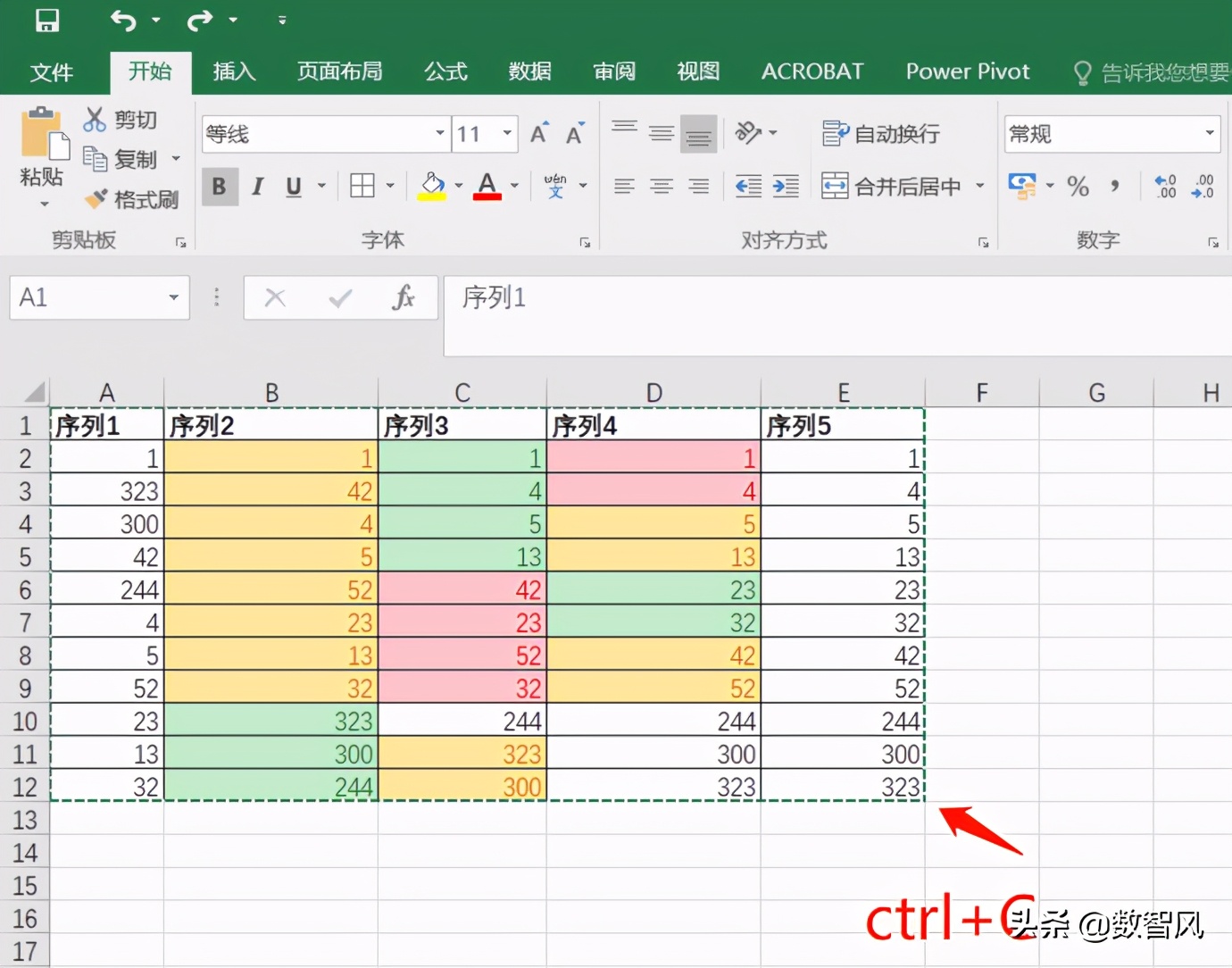Click the 告诉我您想要 Tell Me box
Screen dimensions: 1232x968
coord(1151,72)
